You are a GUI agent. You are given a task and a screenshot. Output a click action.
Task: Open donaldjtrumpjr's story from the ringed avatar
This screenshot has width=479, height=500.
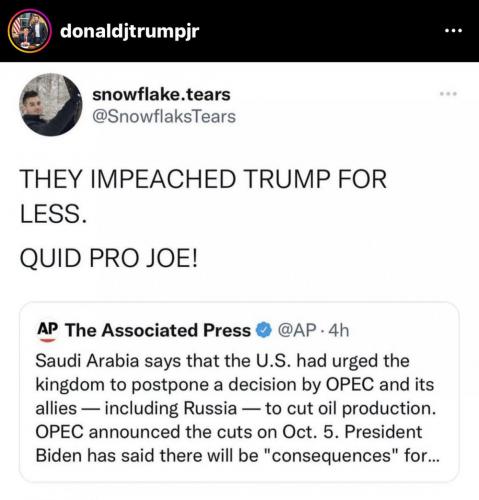pos(29,31)
